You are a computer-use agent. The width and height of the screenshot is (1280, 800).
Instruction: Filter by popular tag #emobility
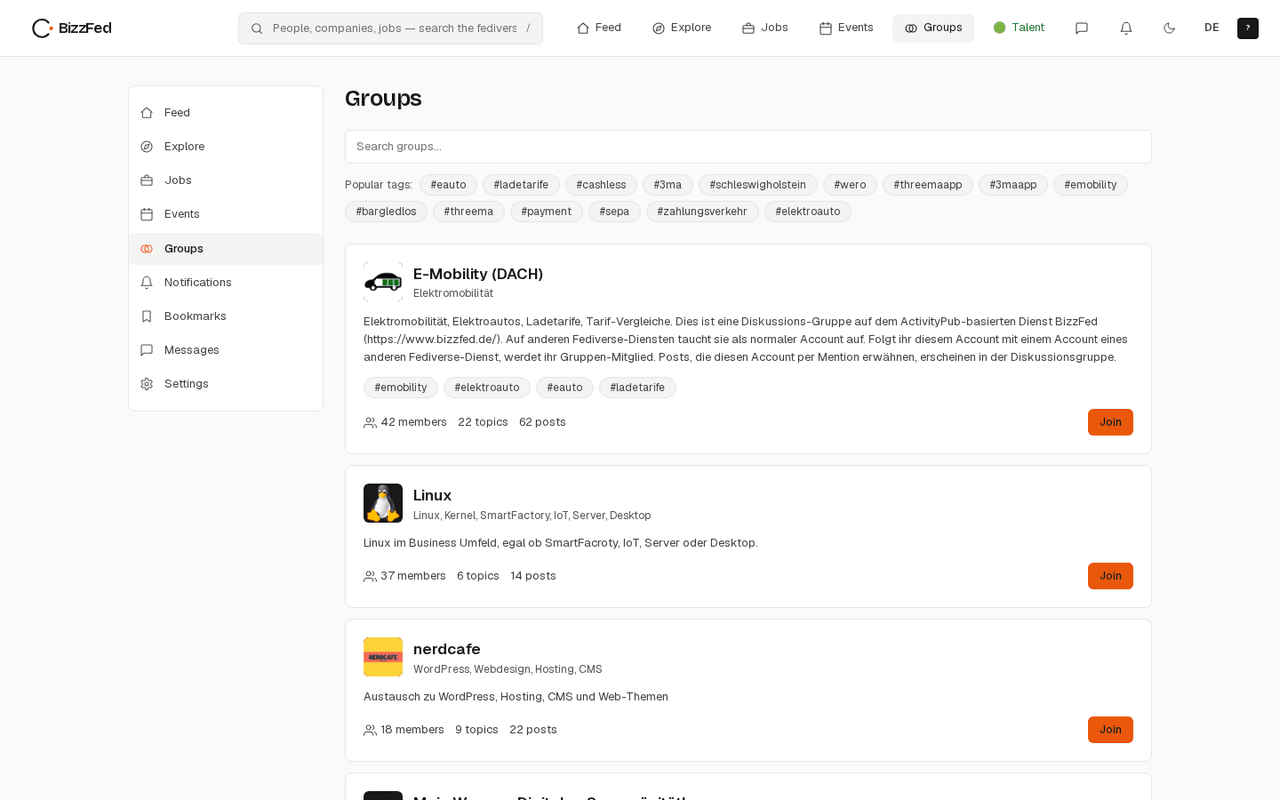tap(1090, 185)
